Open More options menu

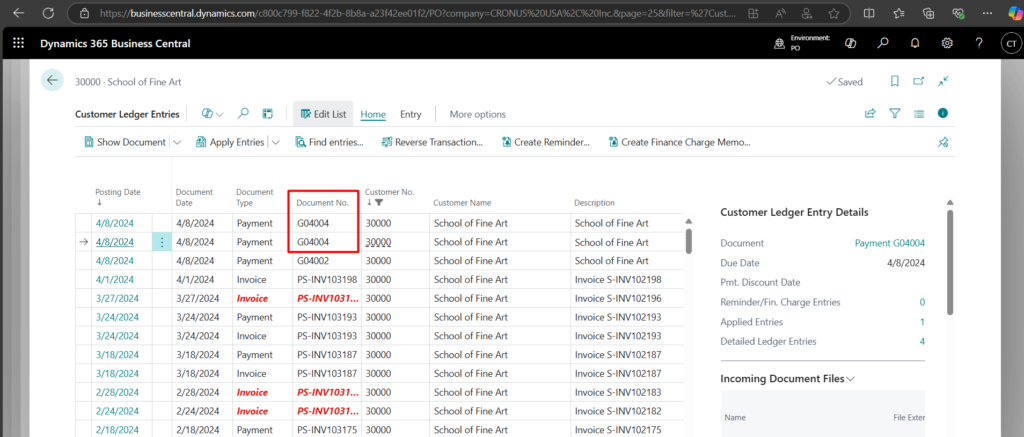(x=477, y=114)
